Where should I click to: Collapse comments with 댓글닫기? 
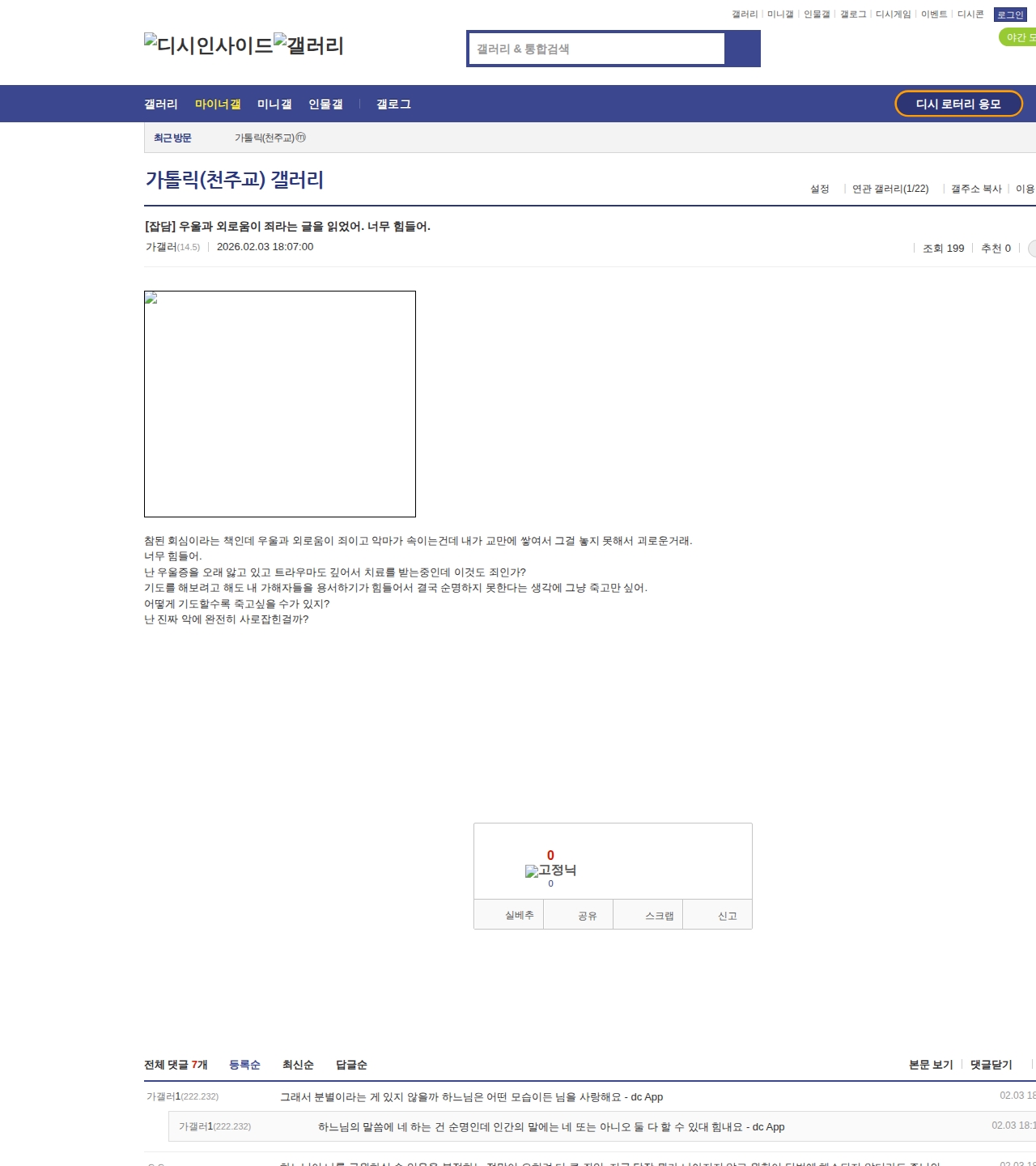click(x=991, y=1065)
